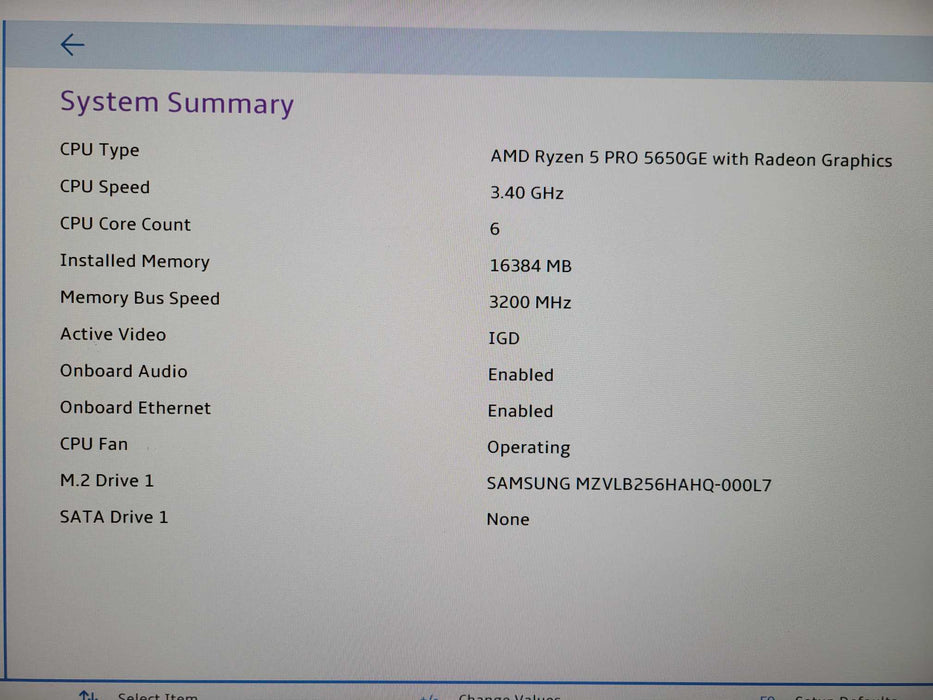Image resolution: width=933 pixels, height=700 pixels.
Task: Select the Active Video label
Action: point(113,334)
